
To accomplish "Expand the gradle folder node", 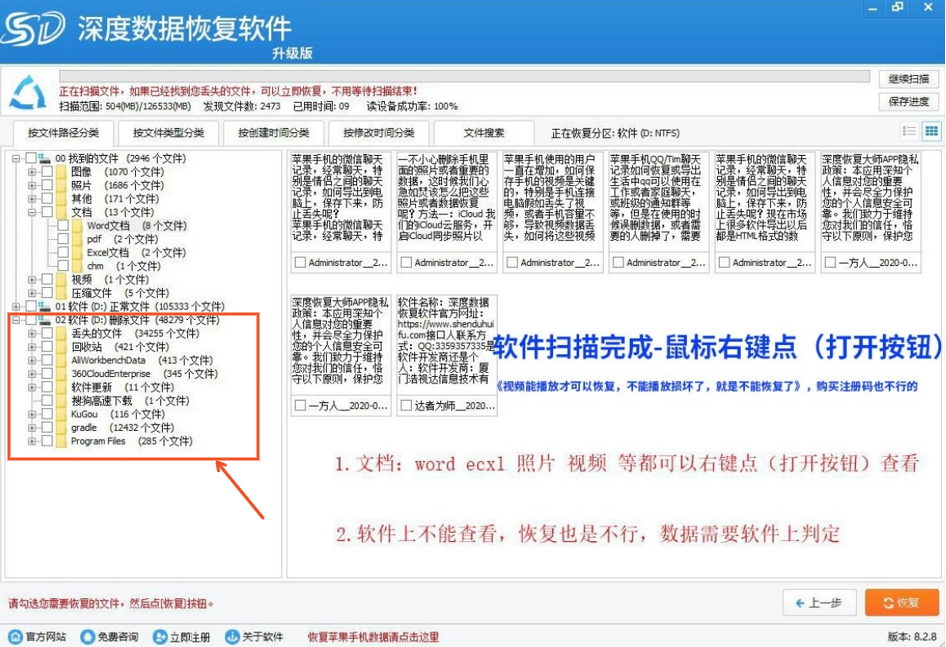I will (32, 428).
